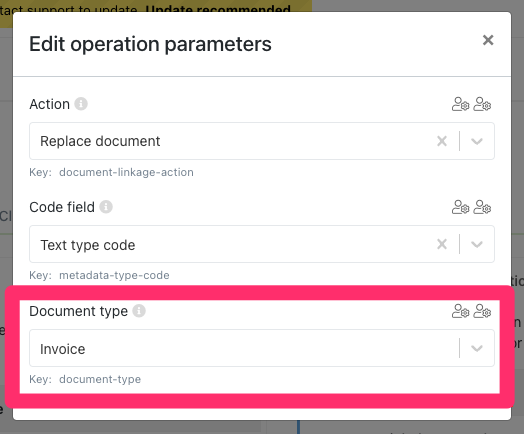Clear the Replace document selection
This screenshot has width=524, height=434.
442,141
